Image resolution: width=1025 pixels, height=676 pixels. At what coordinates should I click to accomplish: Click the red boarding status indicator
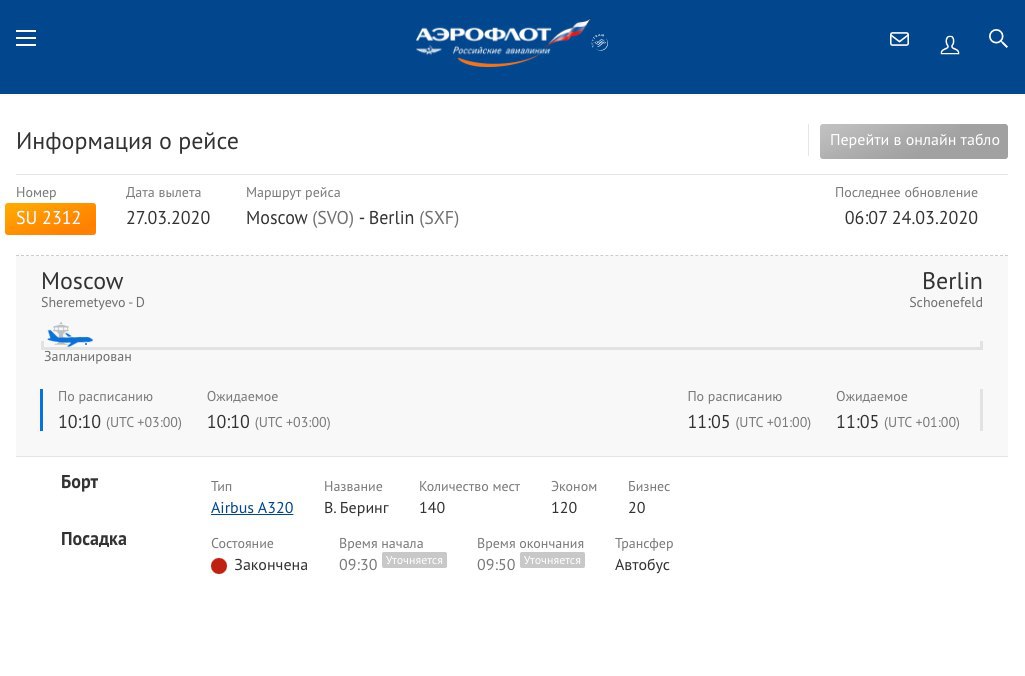[x=219, y=566]
